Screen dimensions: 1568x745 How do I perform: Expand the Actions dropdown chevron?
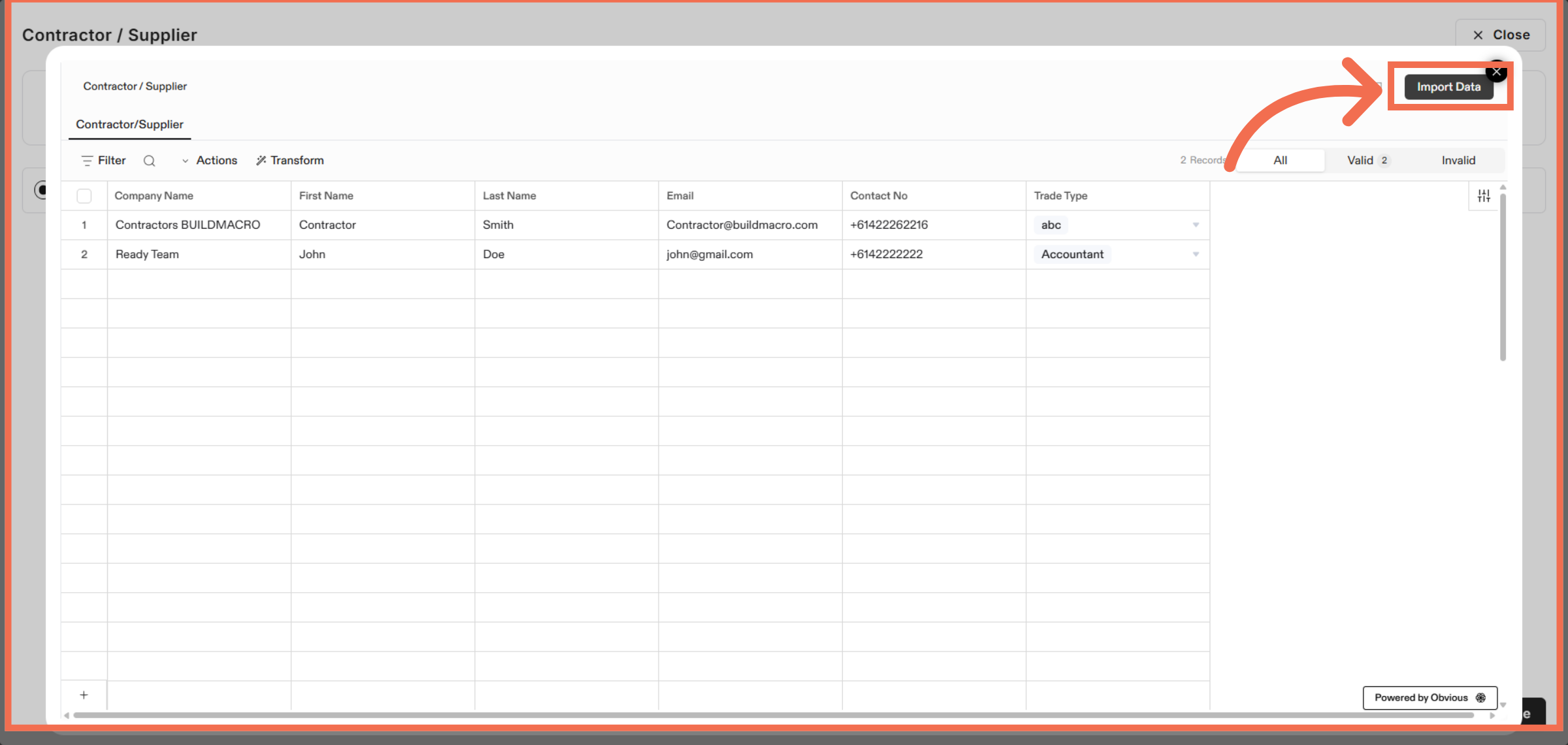(x=185, y=160)
